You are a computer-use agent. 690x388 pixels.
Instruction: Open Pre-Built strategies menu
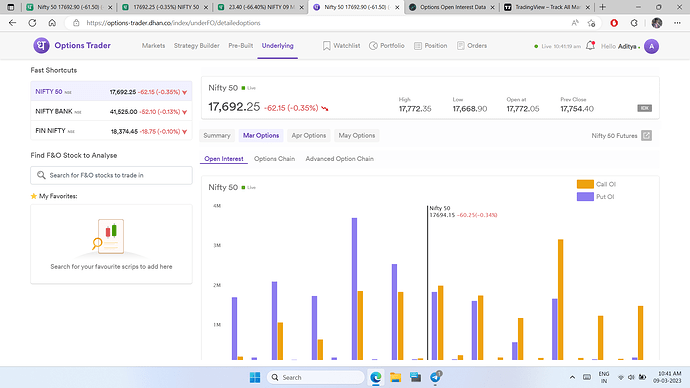[240, 46]
